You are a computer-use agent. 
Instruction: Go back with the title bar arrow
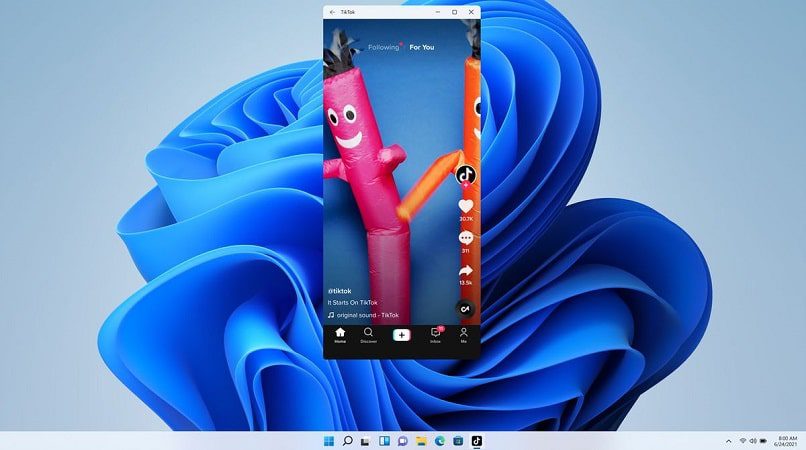pyautogui.click(x=332, y=12)
